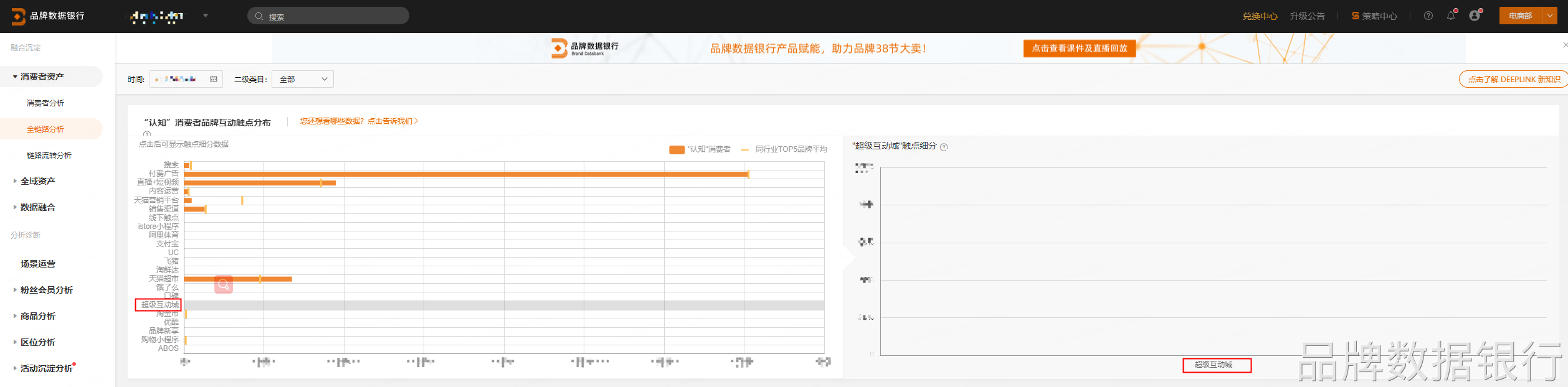The height and width of the screenshot is (387, 1568).
Task: Toggle the 同行业TOP5品牌平均 legend series
Action: [x=745, y=150]
